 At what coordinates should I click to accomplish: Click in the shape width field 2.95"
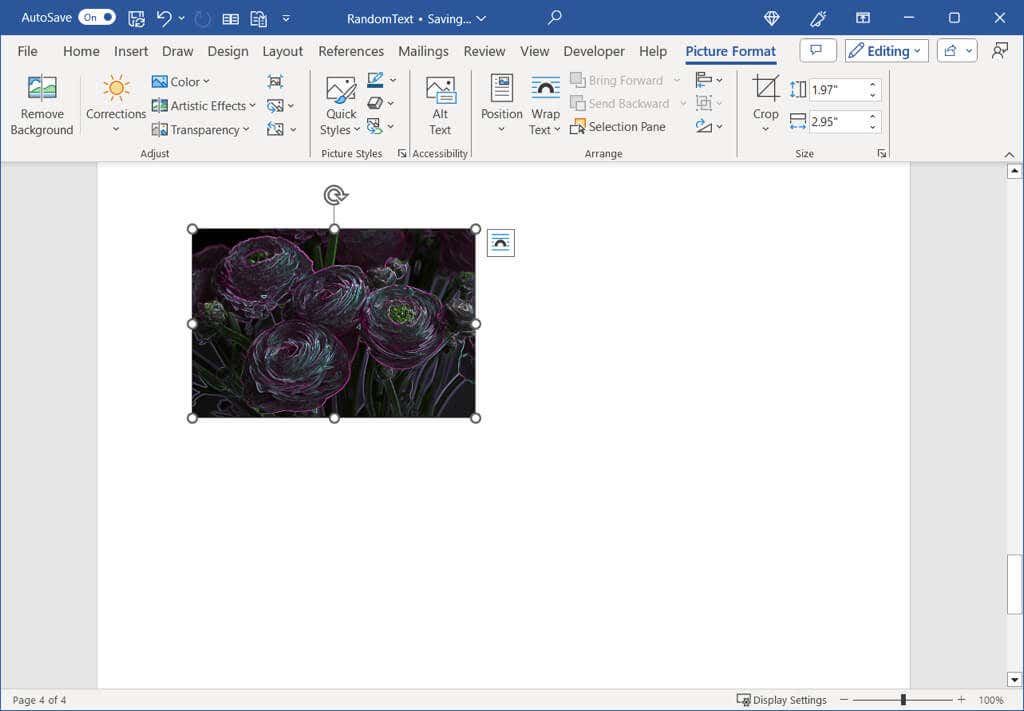click(x=837, y=122)
